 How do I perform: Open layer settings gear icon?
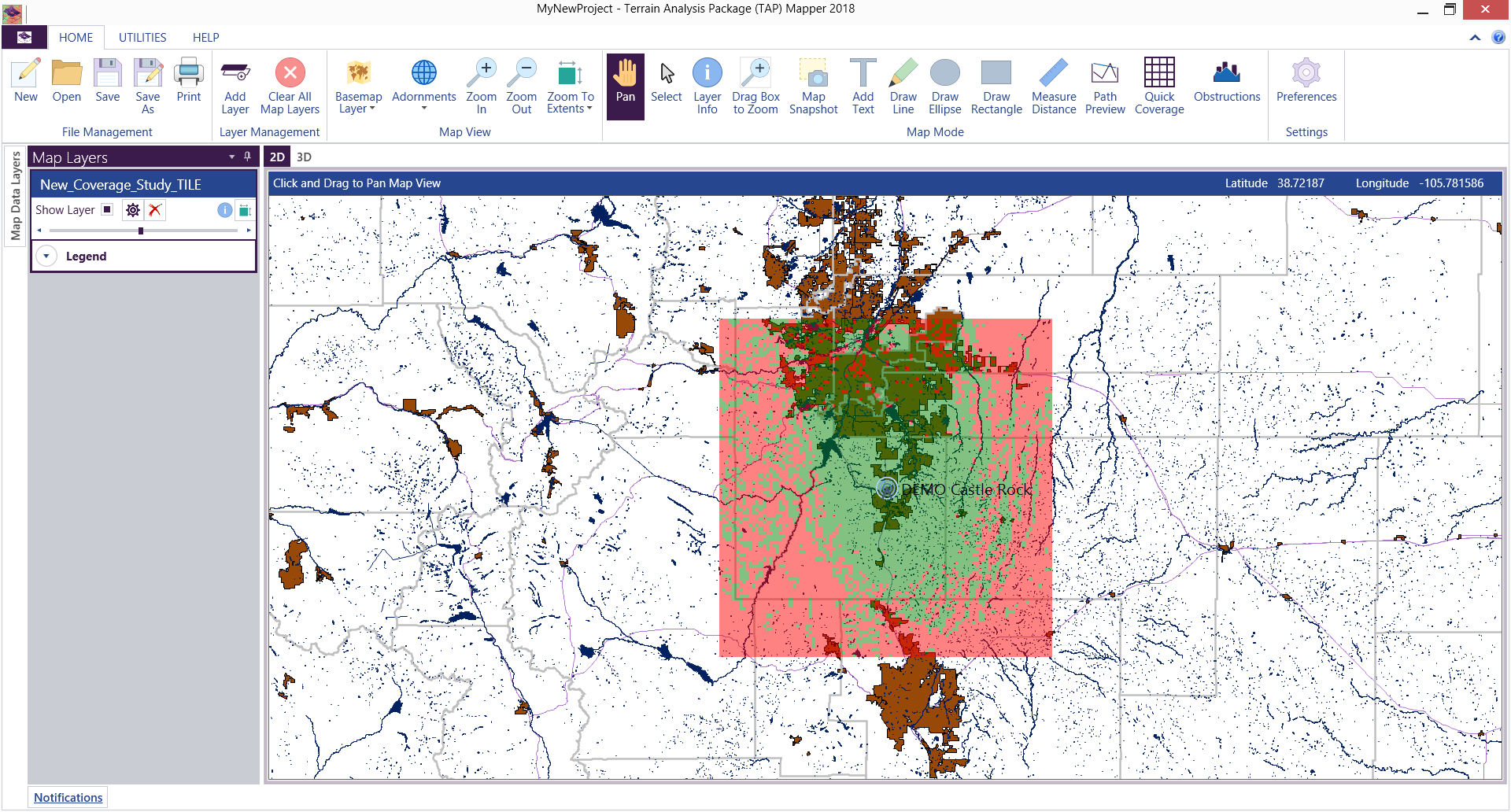[x=133, y=210]
